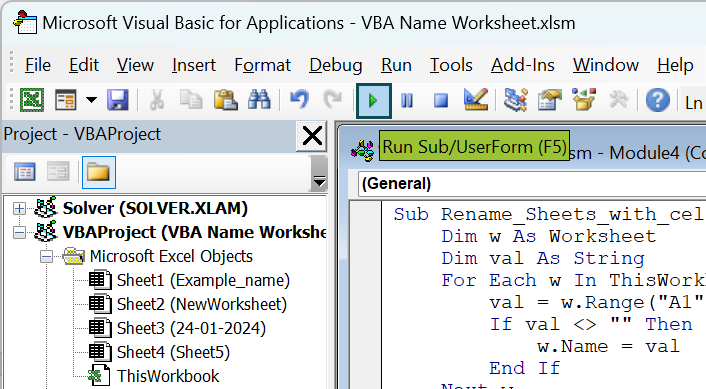The height and width of the screenshot is (389, 706).
Task: Click the Break pause icon
Action: tap(407, 100)
